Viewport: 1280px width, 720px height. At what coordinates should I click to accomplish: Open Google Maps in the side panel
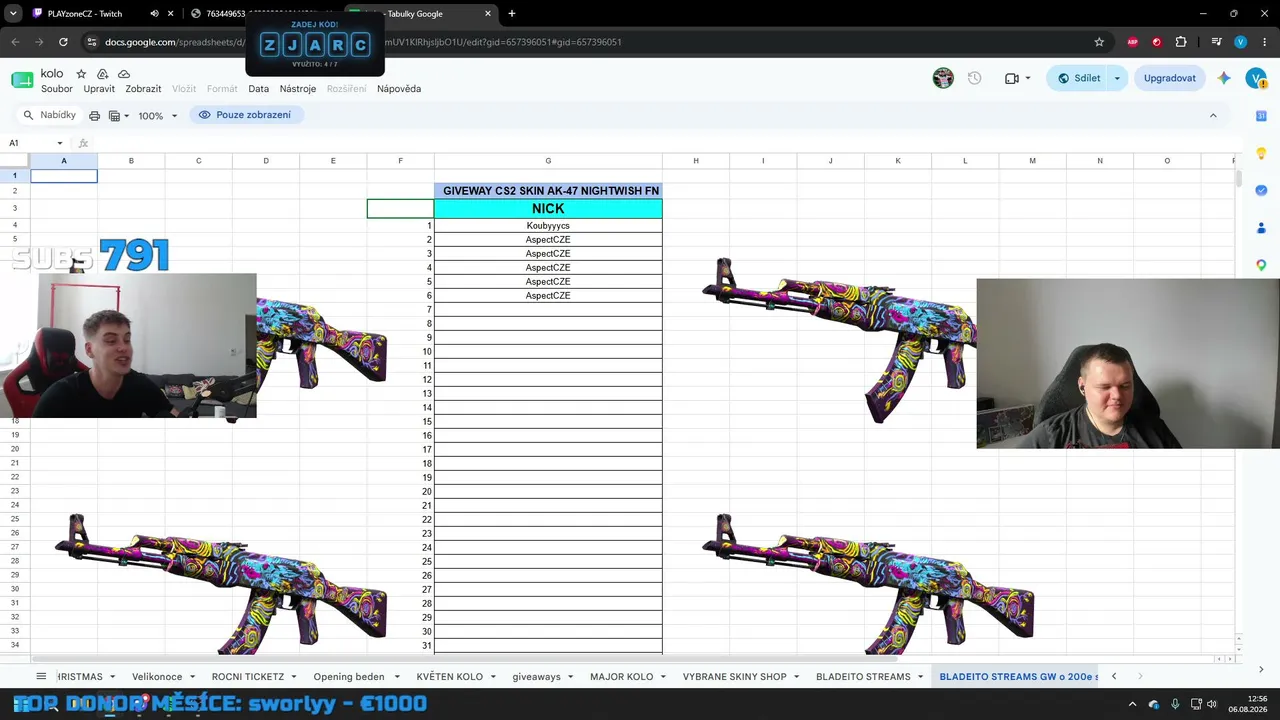(x=1261, y=265)
